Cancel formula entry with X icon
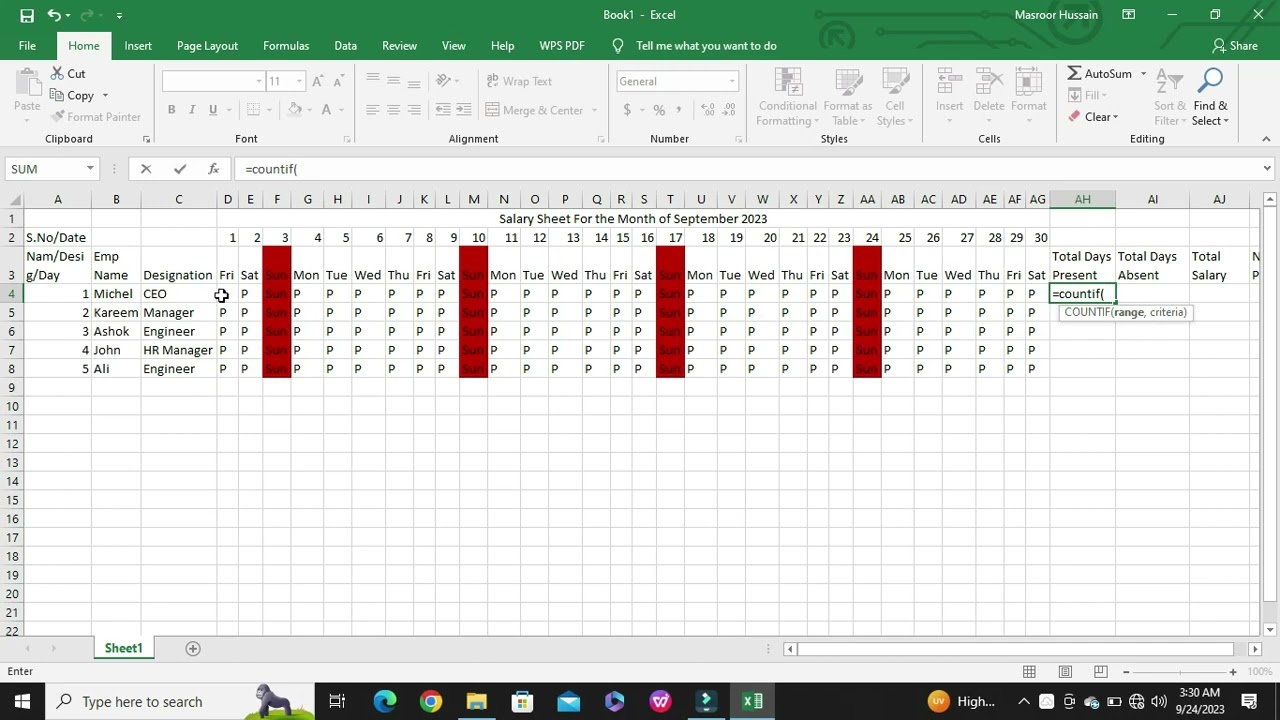Viewport: 1280px width, 720px height. [x=146, y=169]
